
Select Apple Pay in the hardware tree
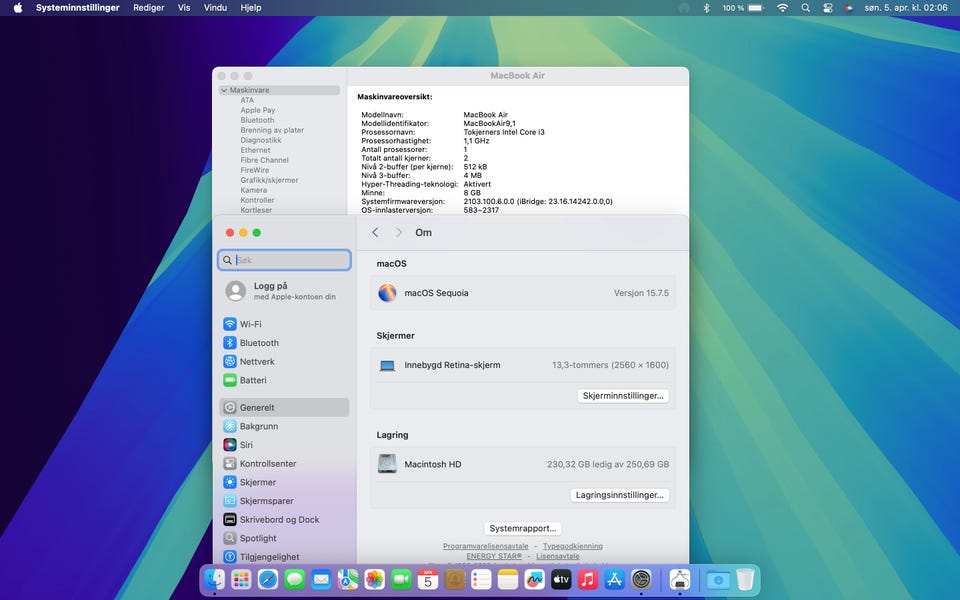coord(258,110)
